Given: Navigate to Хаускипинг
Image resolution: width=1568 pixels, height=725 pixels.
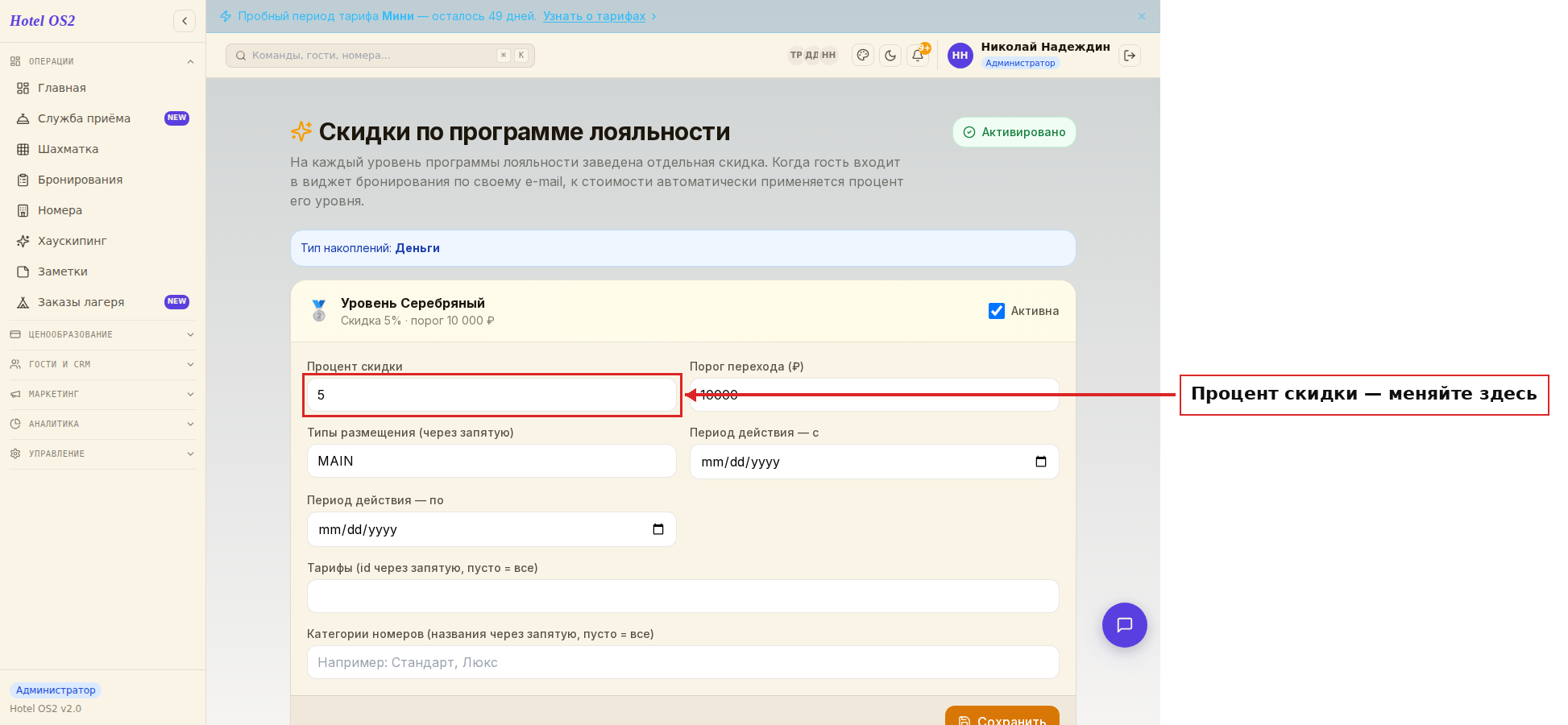Looking at the screenshot, I should (x=102, y=241).
